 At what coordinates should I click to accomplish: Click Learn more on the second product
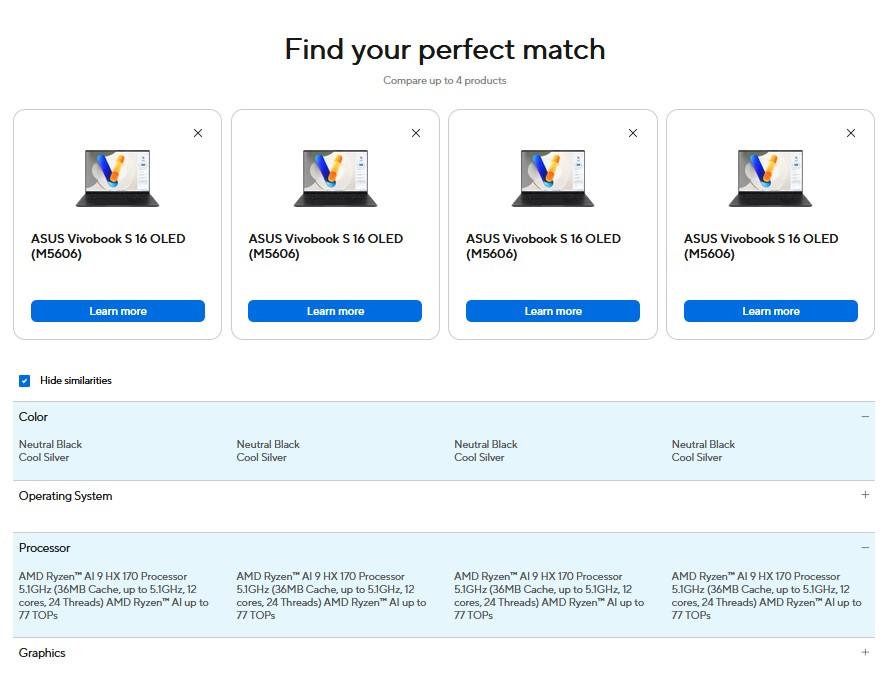[x=335, y=311]
